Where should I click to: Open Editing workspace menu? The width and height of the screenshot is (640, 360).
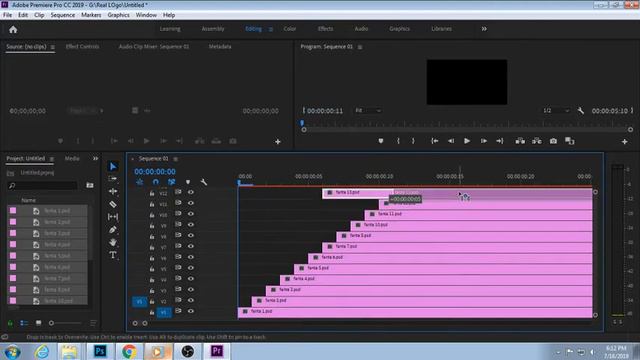point(271,29)
